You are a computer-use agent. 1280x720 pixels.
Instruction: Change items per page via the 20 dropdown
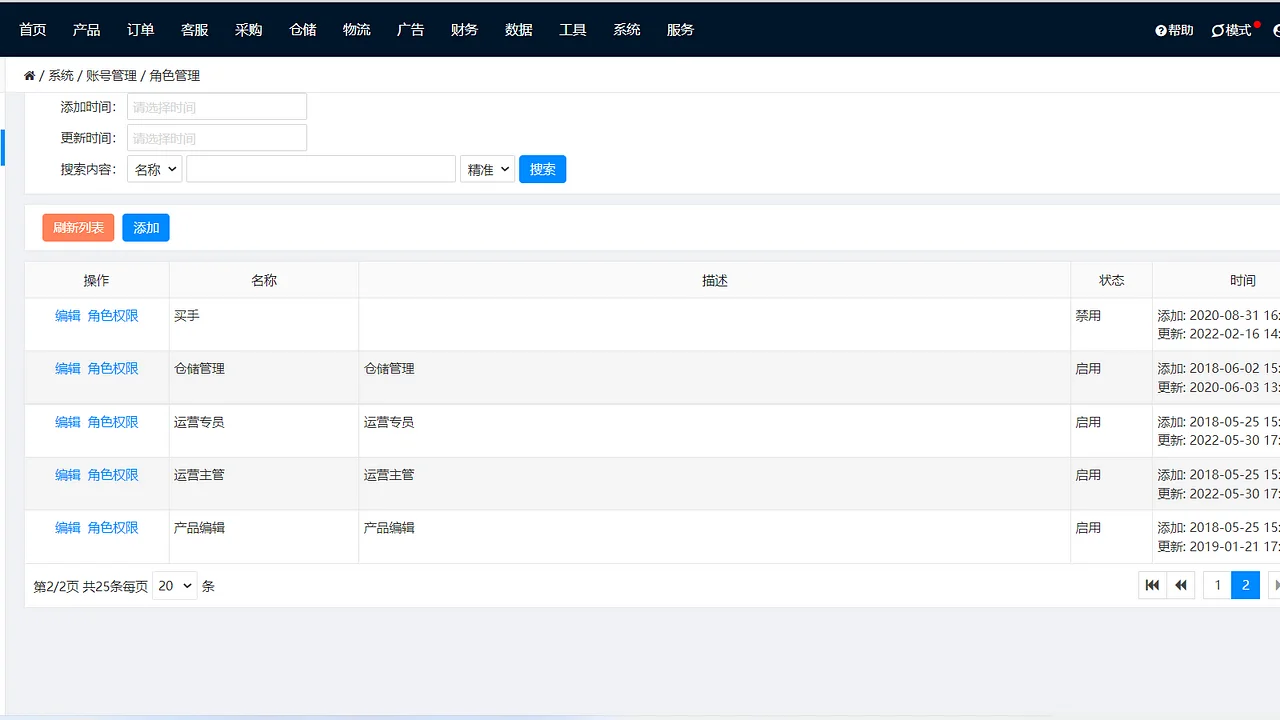(x=174, y=585)
